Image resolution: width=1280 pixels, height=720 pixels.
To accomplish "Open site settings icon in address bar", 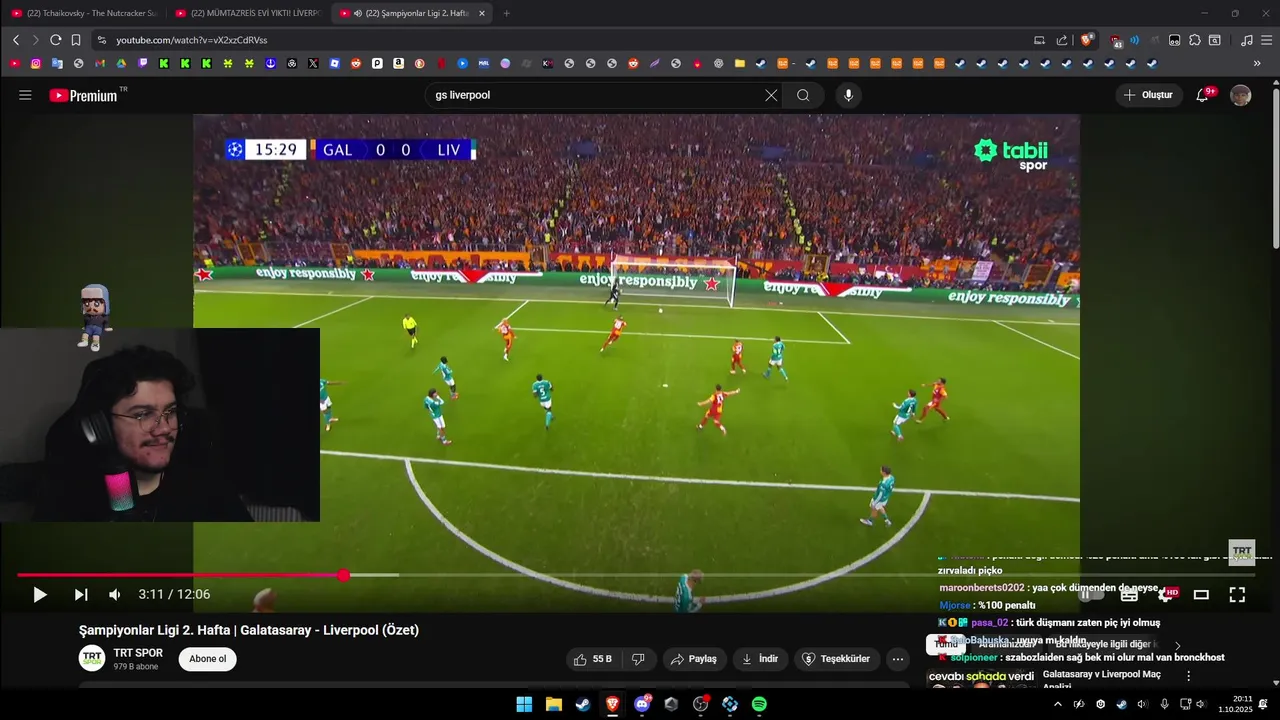I will click(101, 40).
